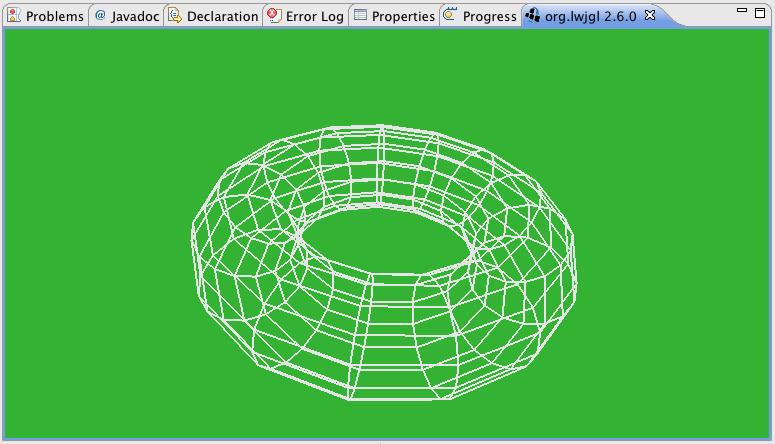
Task: Click the Properties table icon
Action: click(360, 15)
